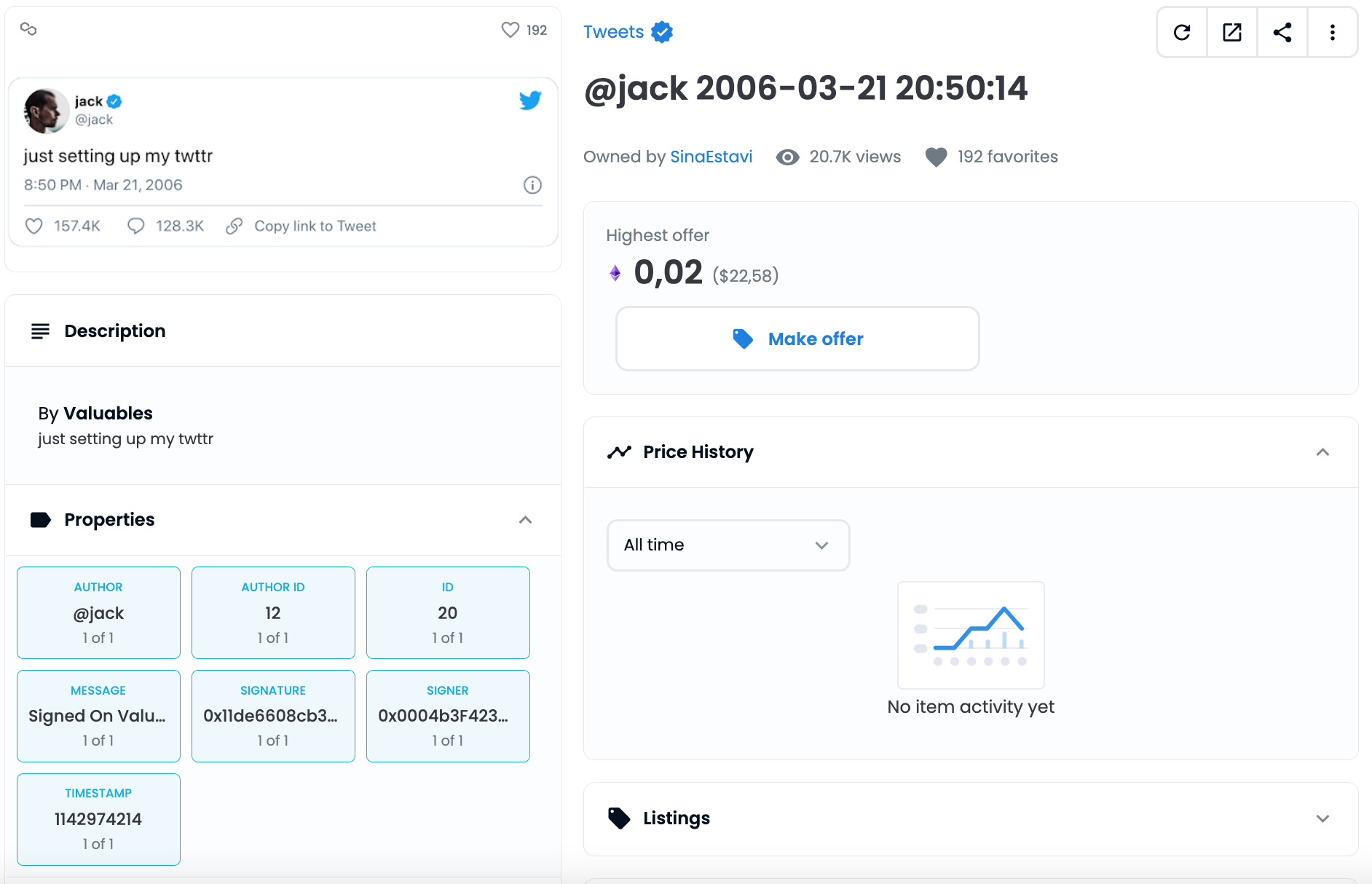The height and width of the screenshot is (884, 1372).
Task: Click the views eye icon
Action: 787,157
